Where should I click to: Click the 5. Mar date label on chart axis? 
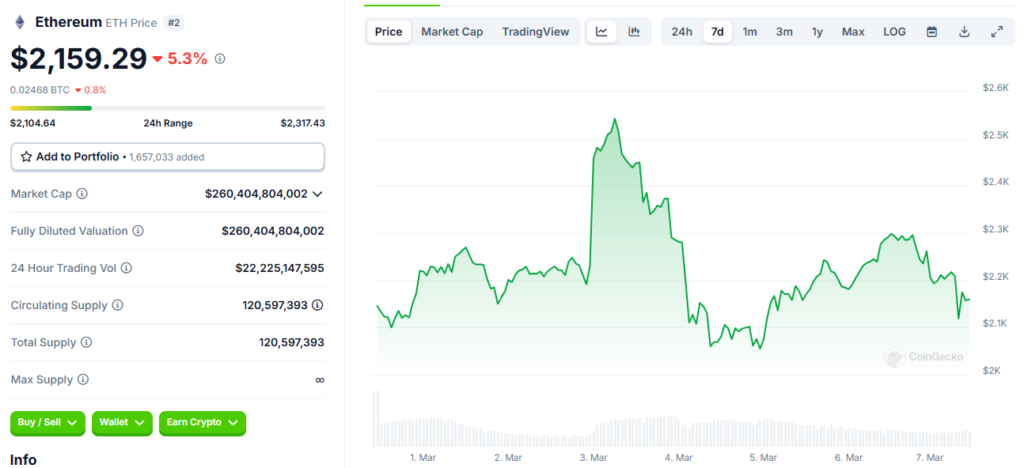[x=763, y=458]
